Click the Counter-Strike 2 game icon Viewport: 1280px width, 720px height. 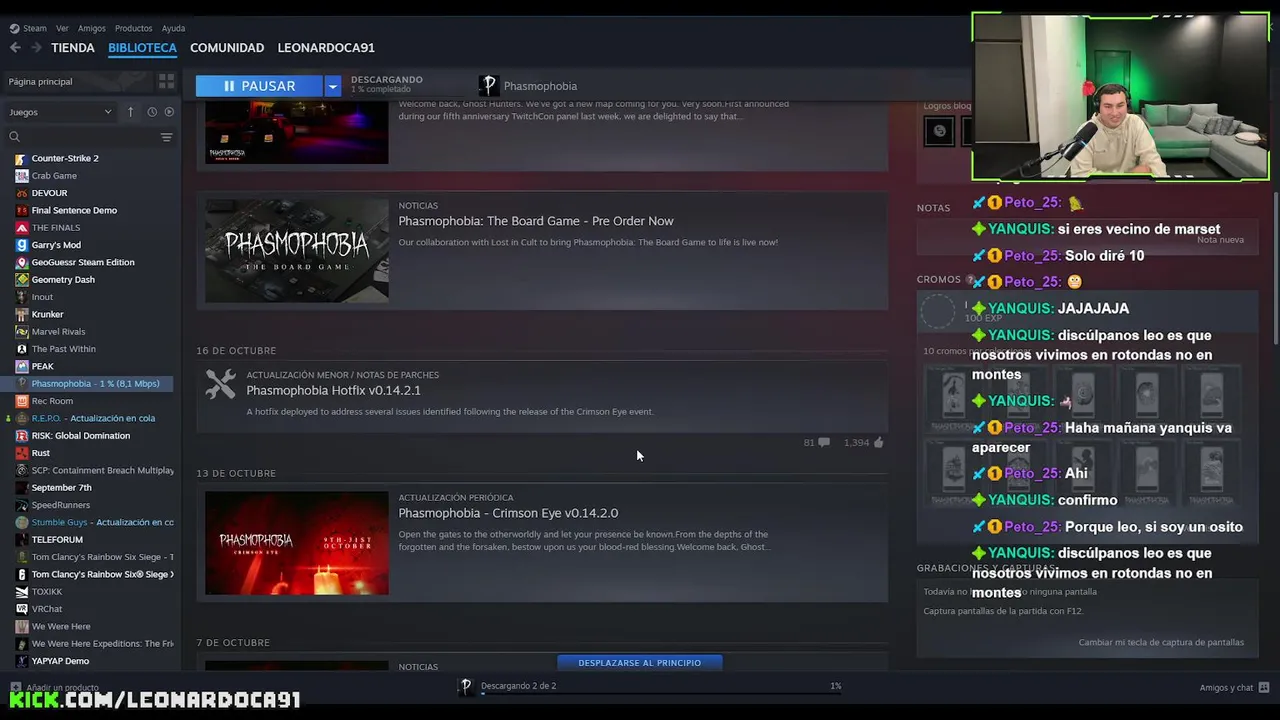[x=22, y=158]
